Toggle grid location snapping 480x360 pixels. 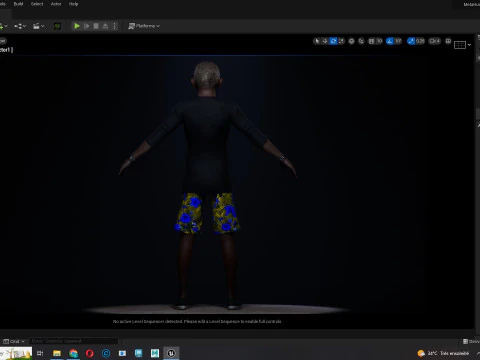[371, 41]
